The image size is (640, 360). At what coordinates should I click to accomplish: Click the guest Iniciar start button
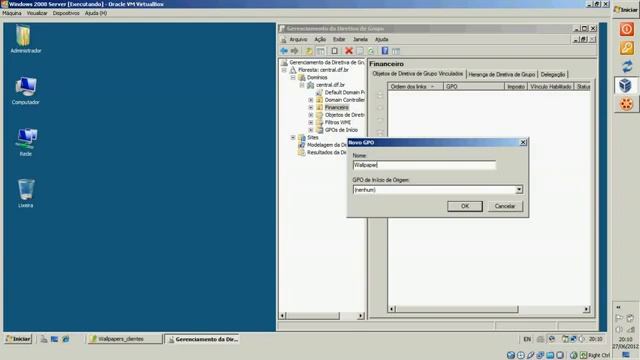[x=18, y=339]
